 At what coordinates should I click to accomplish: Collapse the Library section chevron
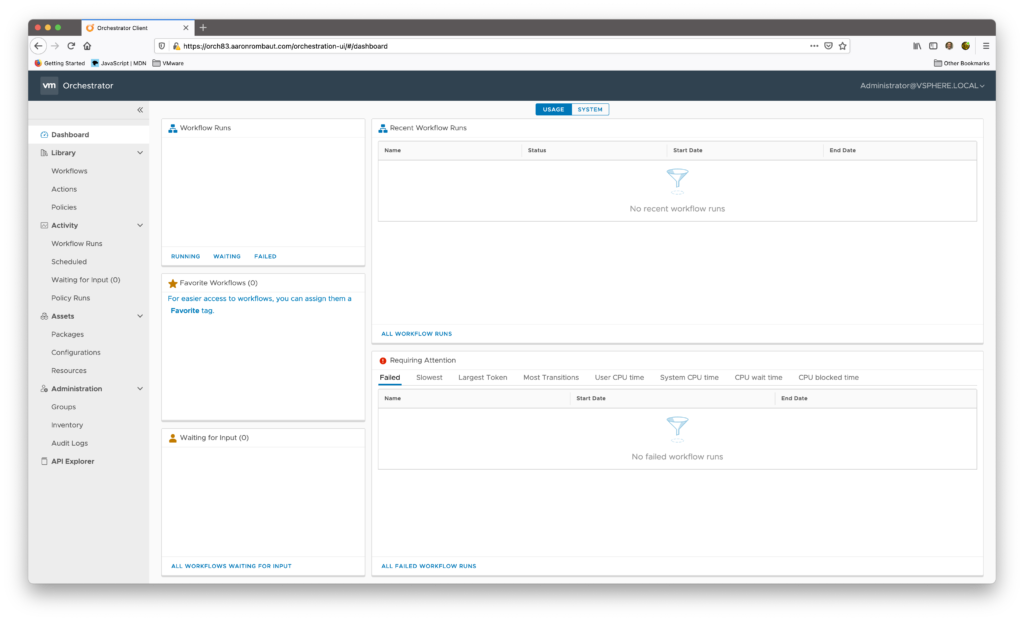(140, 153)
